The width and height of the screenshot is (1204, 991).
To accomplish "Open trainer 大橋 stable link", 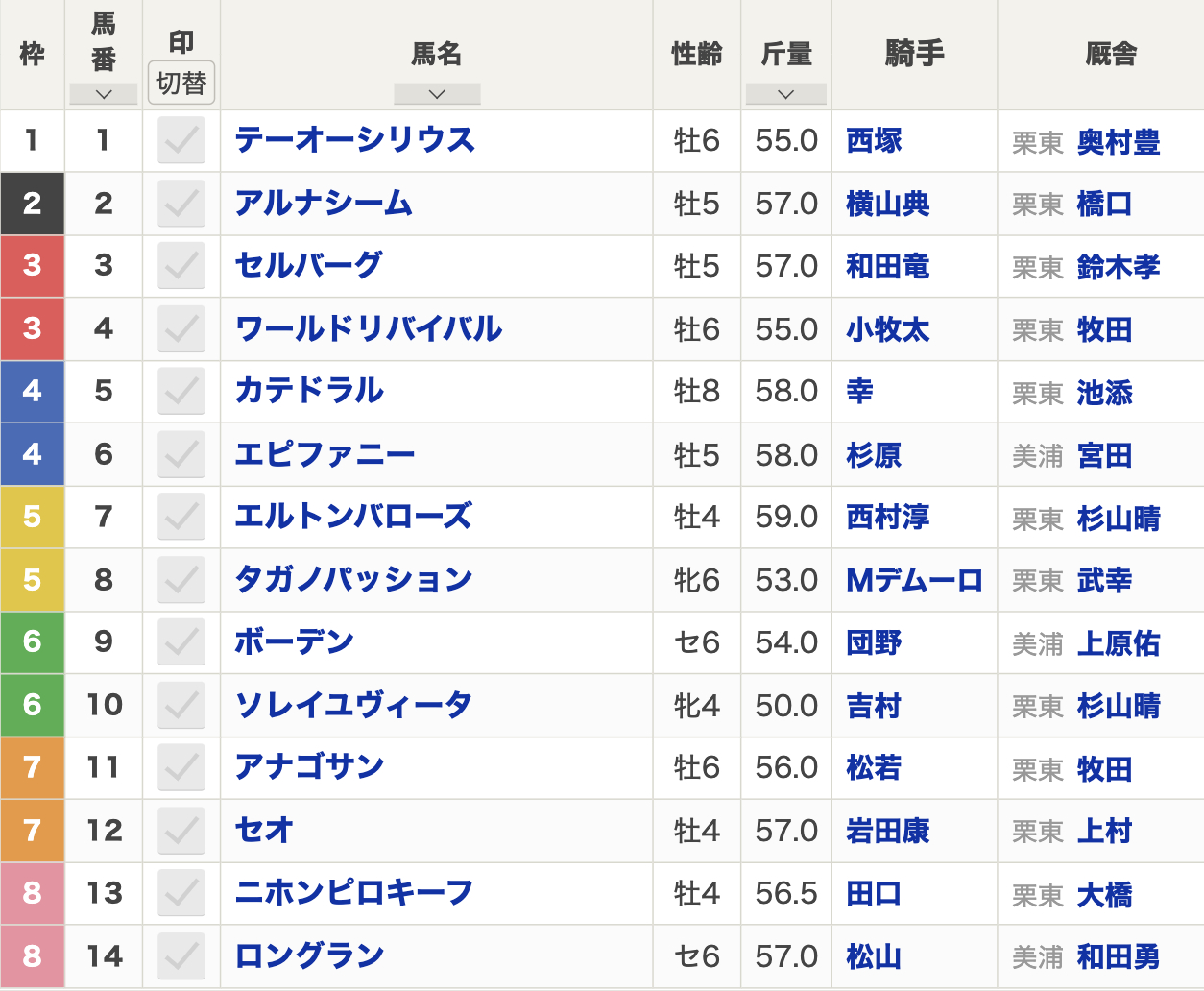I will coord(1104,895).
